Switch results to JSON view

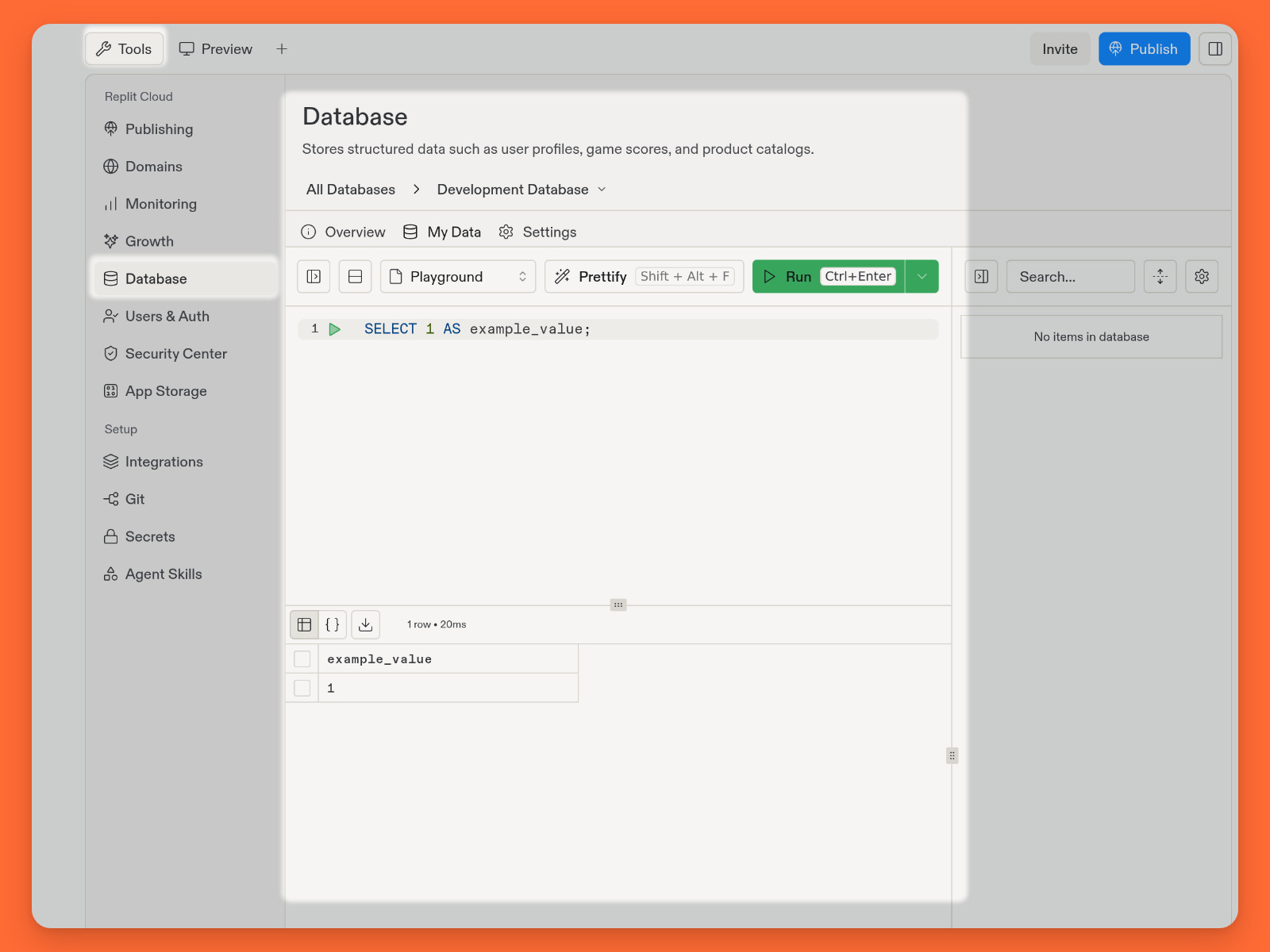click(x=333, y=624)
